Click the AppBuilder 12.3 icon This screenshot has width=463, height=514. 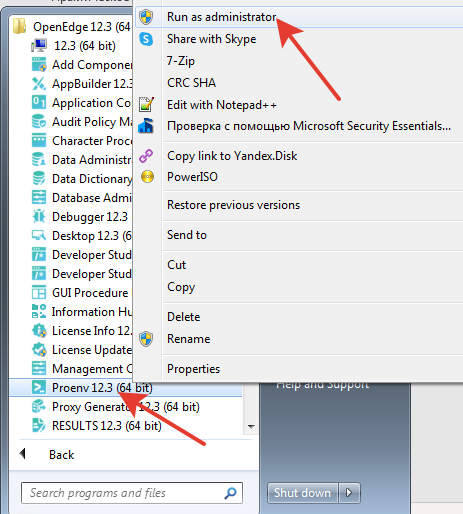(39, 84)
